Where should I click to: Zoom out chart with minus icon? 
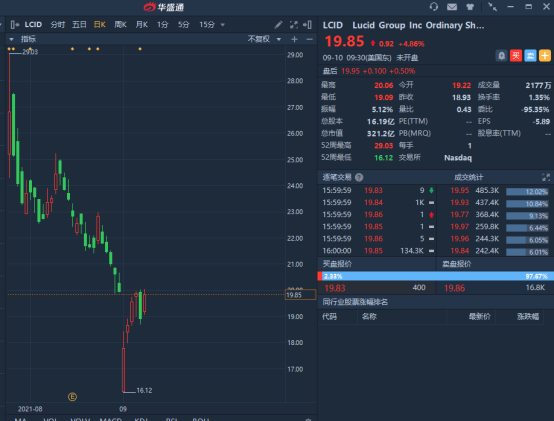310,39
